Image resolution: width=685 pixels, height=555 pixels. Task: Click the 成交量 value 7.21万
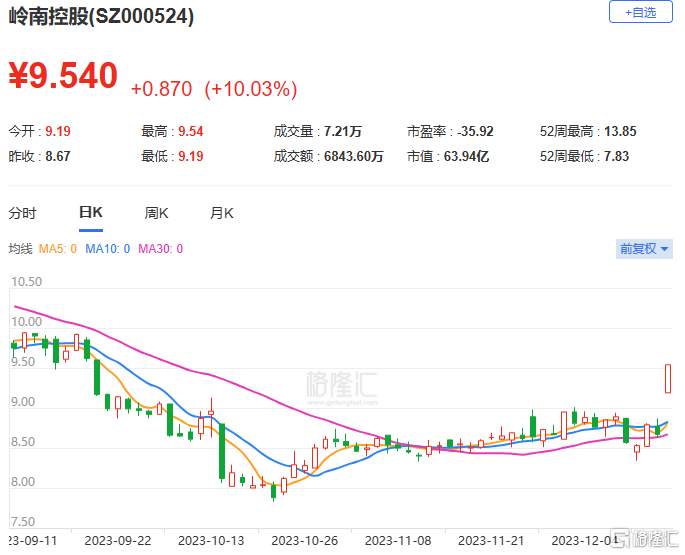[x=342, y=131]
